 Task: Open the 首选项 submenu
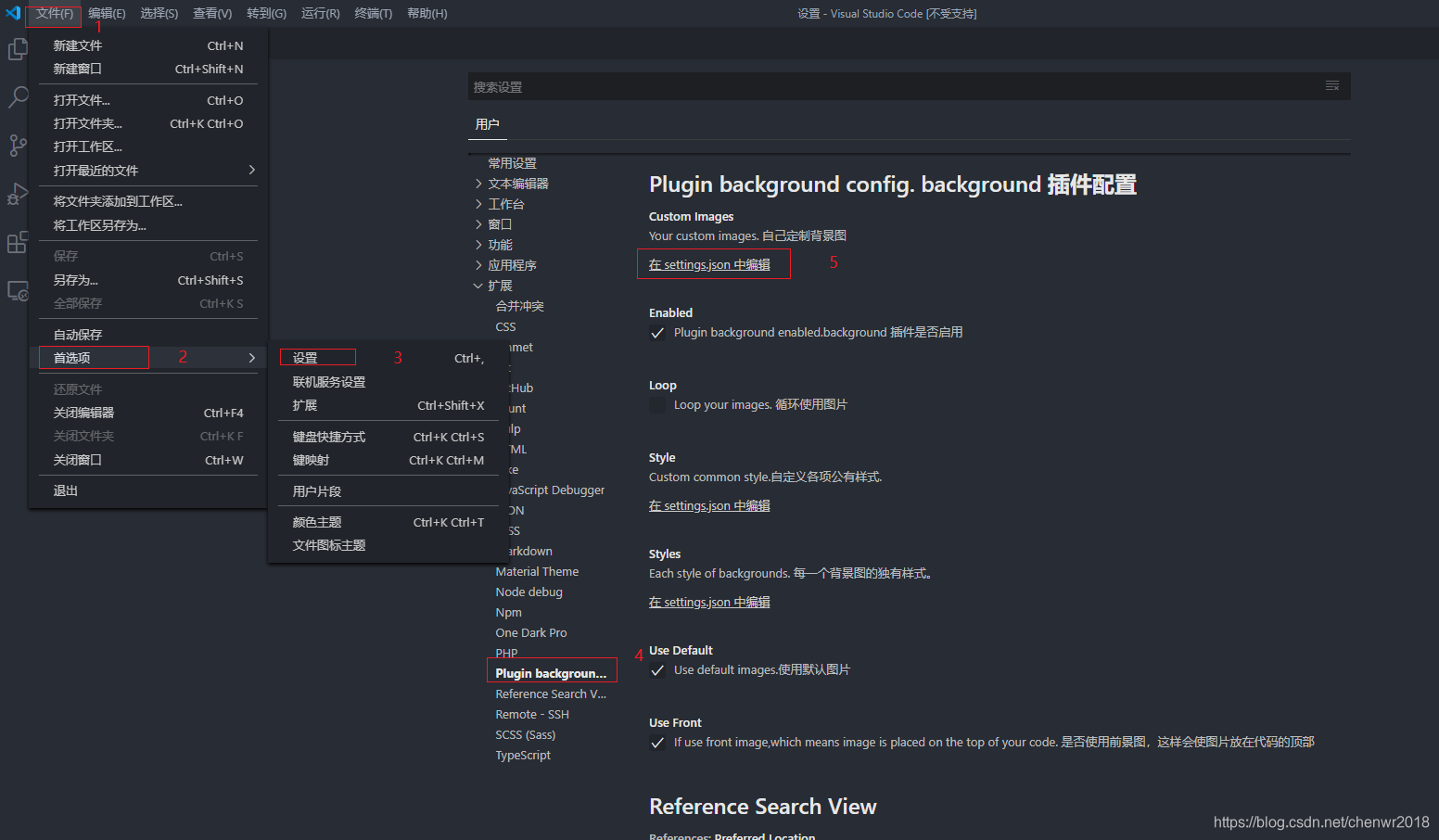click(x=148, y=358)
